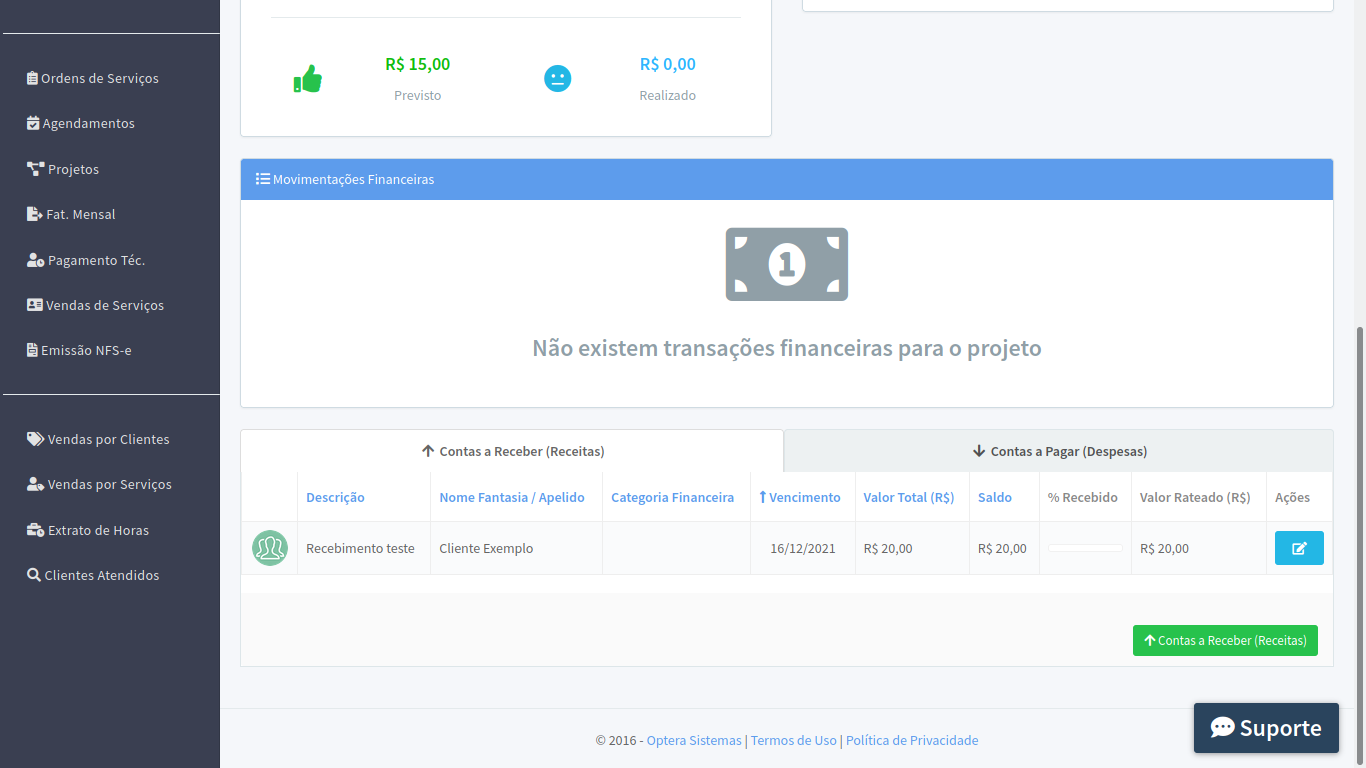Select Contas a Receber (Receitas) tab
This screenshot has height=768, width=1366.
512,451
